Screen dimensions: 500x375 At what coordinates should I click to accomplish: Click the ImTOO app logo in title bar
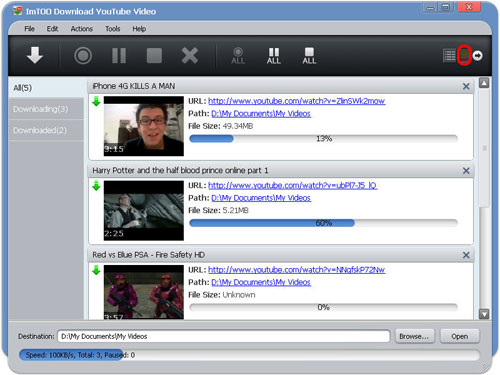(17, 11)
